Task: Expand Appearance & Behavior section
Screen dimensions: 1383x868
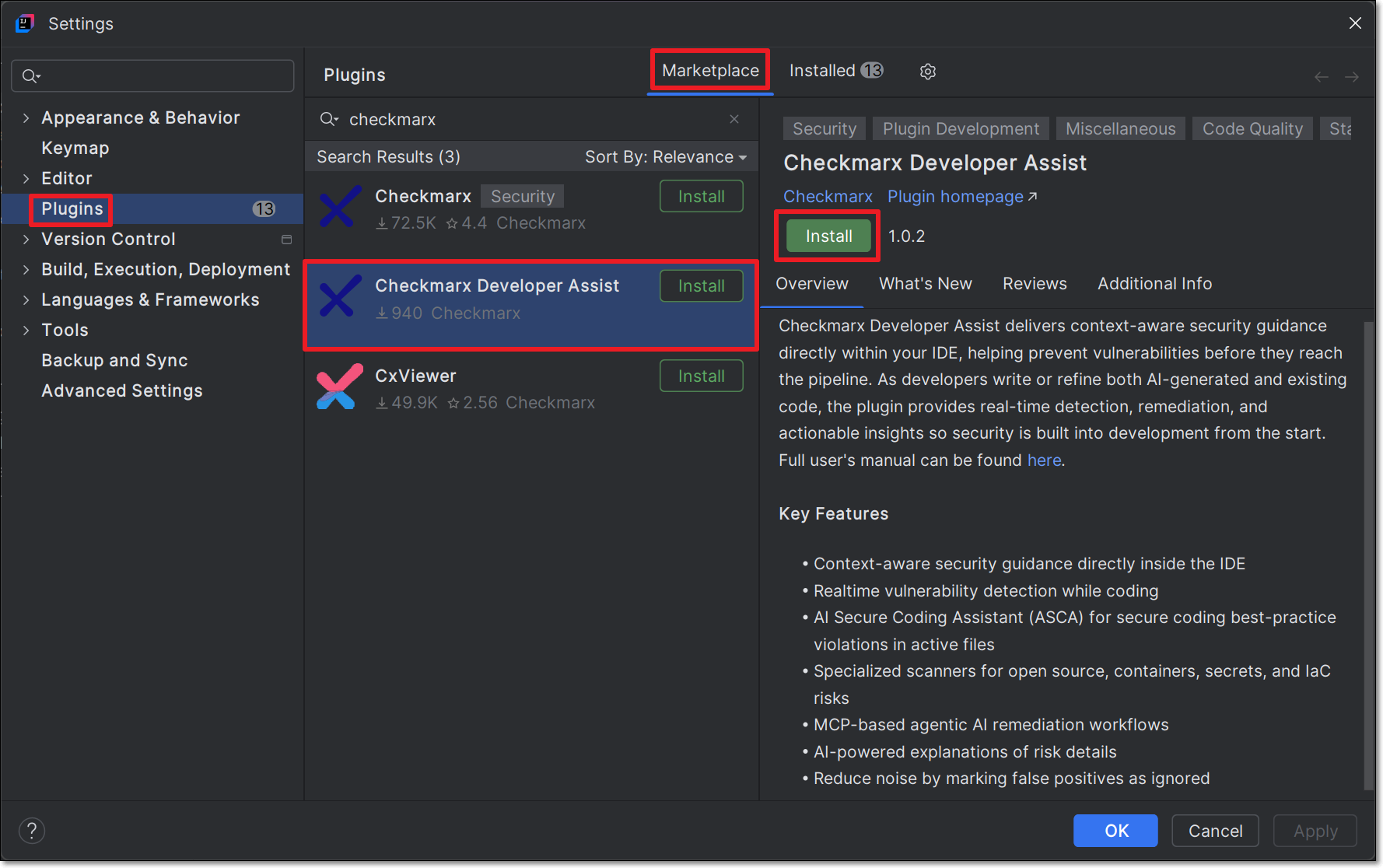Action: tap(26, 118)
